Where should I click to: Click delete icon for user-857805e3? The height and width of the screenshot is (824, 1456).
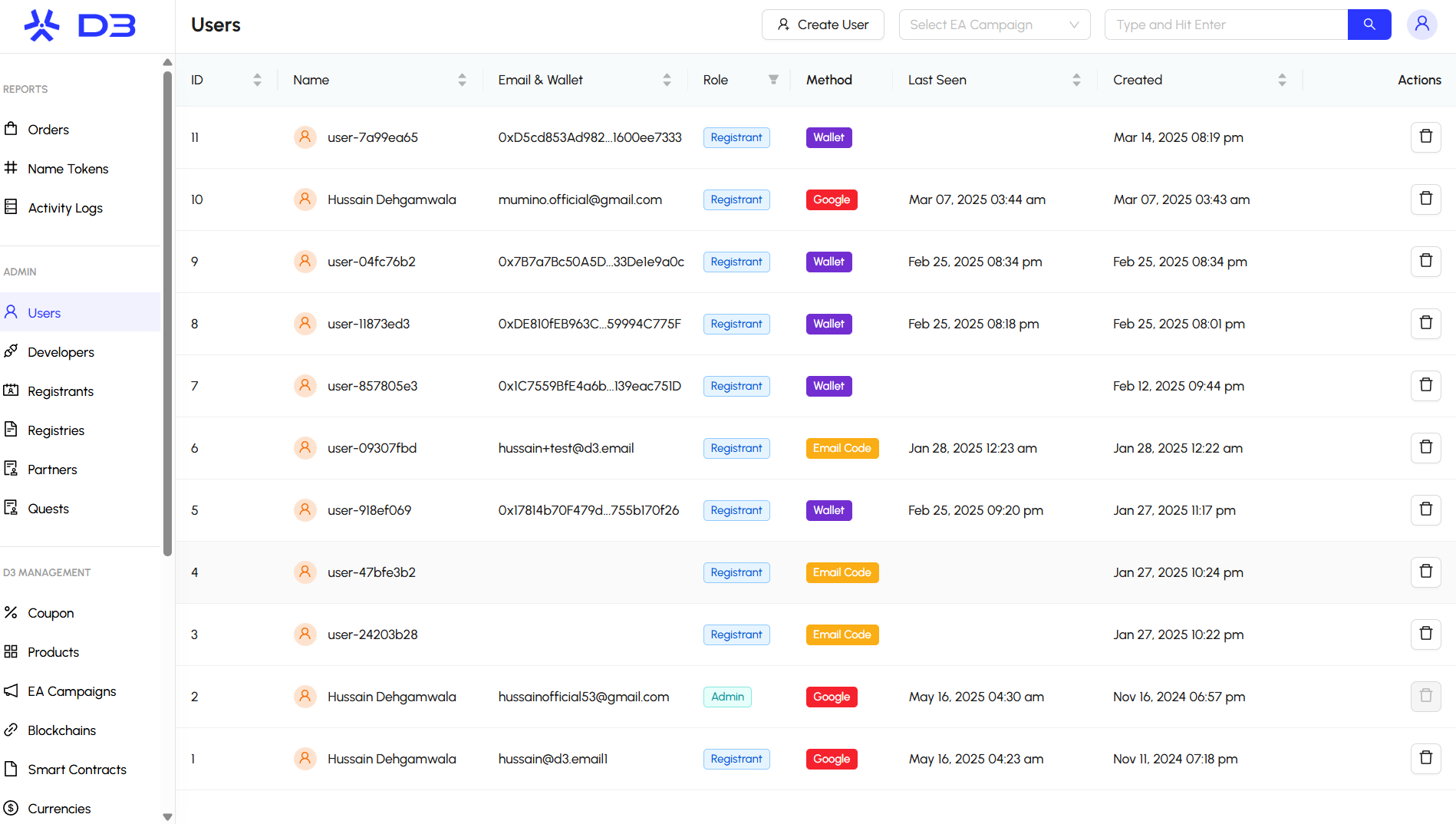click(x=1426, y=385)
